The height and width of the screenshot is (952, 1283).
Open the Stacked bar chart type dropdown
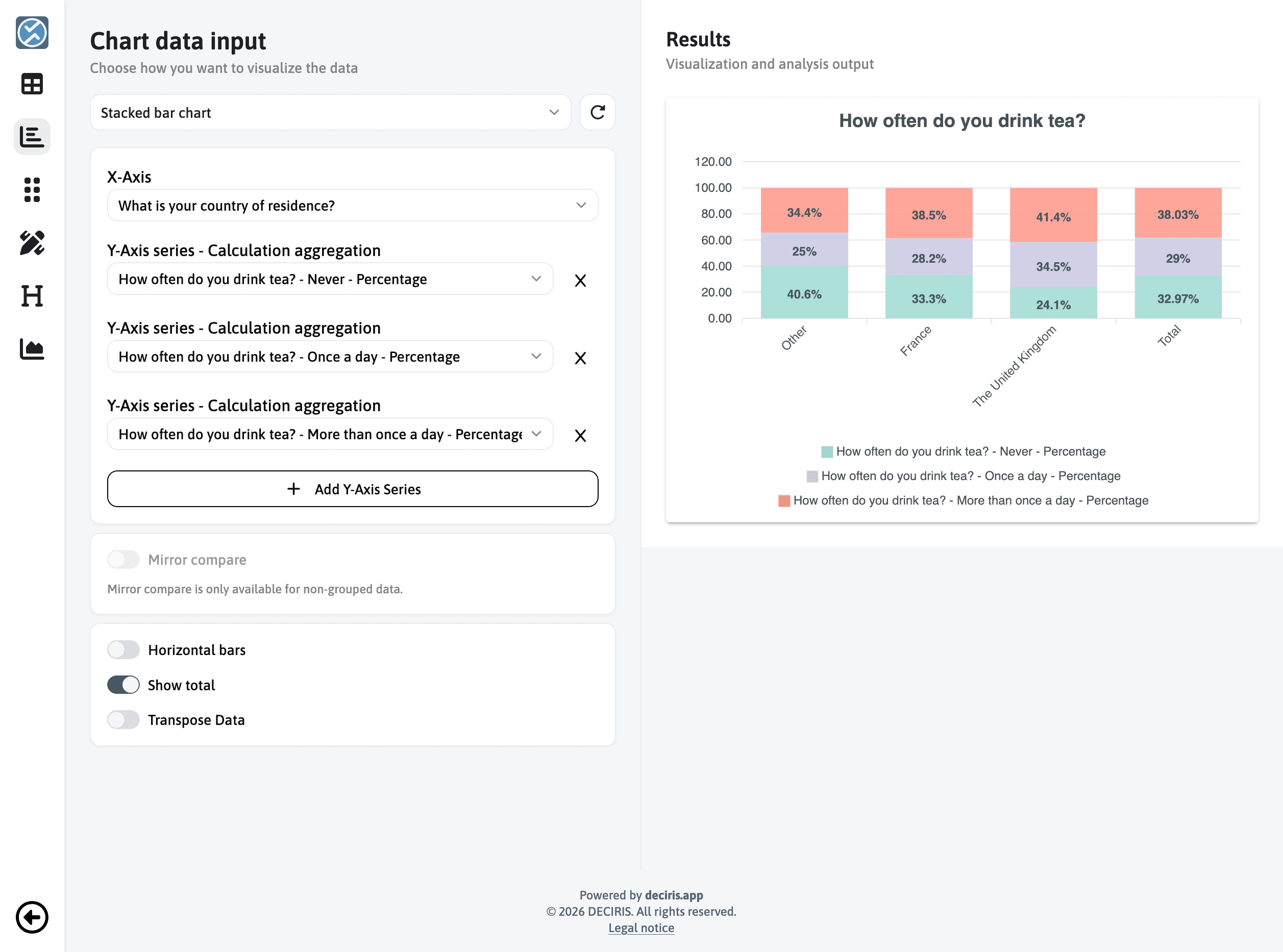click(330, 112)
